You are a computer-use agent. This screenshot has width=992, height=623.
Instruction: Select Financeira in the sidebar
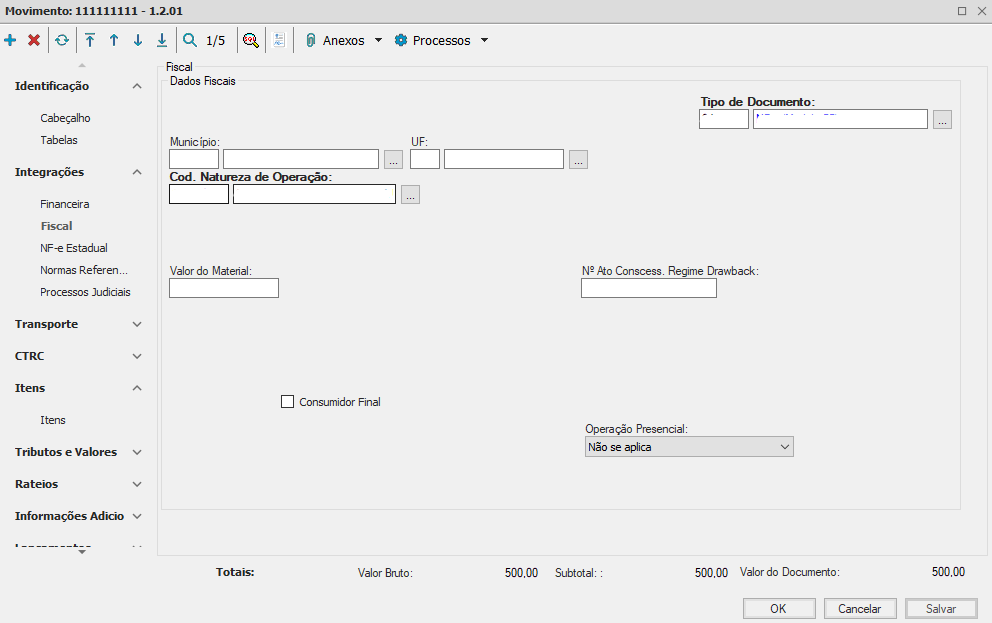pyautogui.click(x=65, y=204)
